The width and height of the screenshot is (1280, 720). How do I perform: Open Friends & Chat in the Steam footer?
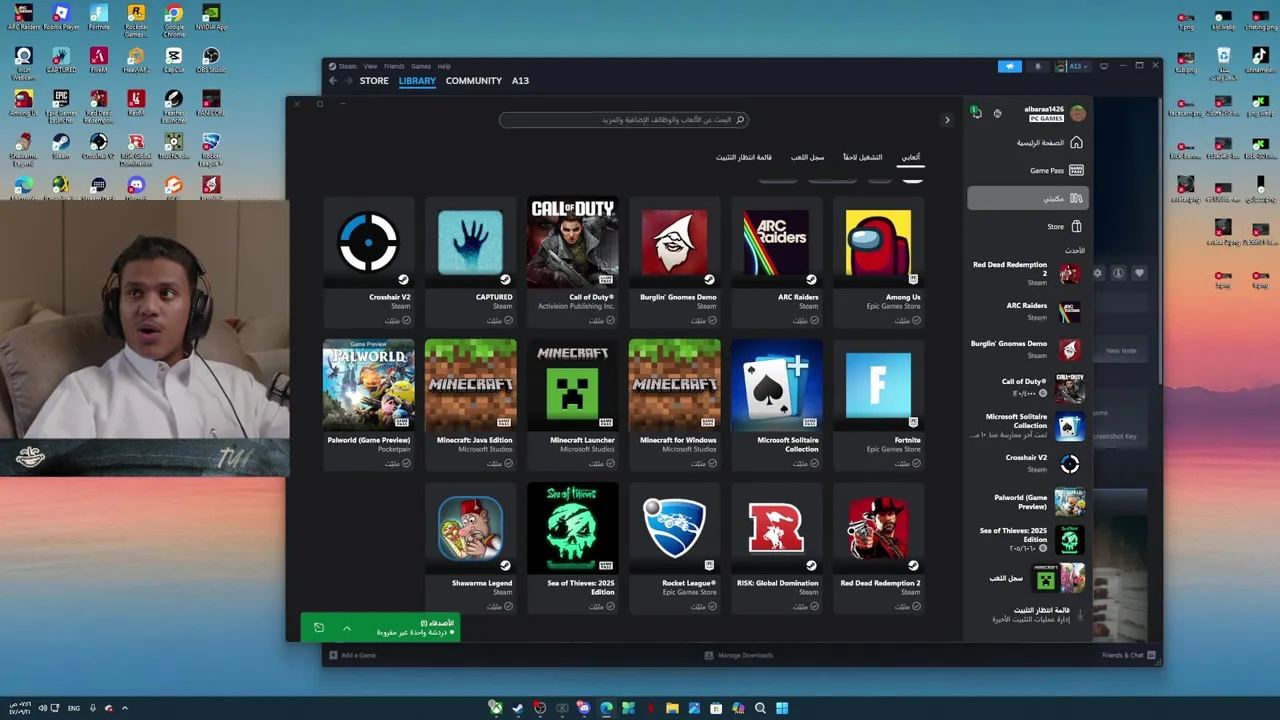pyautogui.click(x=1128, y=655)
